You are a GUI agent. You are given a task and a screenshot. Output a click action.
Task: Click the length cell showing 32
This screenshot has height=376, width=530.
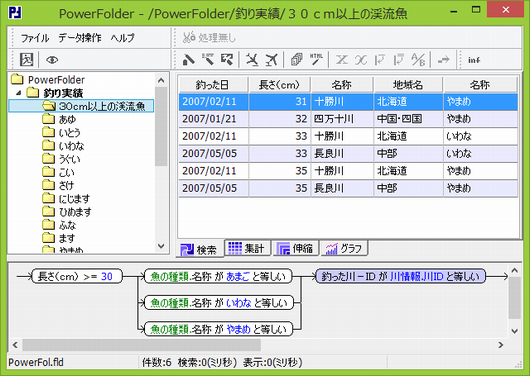279,119
